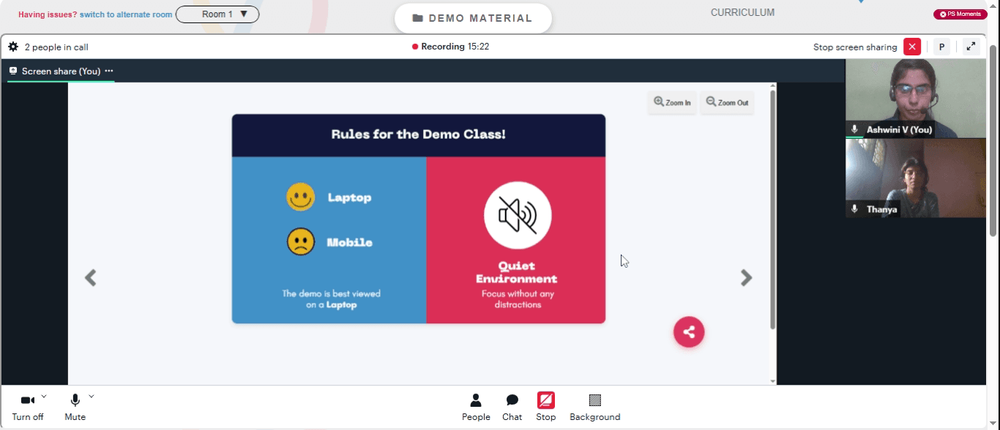Viewport: 1000px width, 430px height.
Task: Expand microphone options chevron
Action: pyautogui.click(x=91, y=396)
